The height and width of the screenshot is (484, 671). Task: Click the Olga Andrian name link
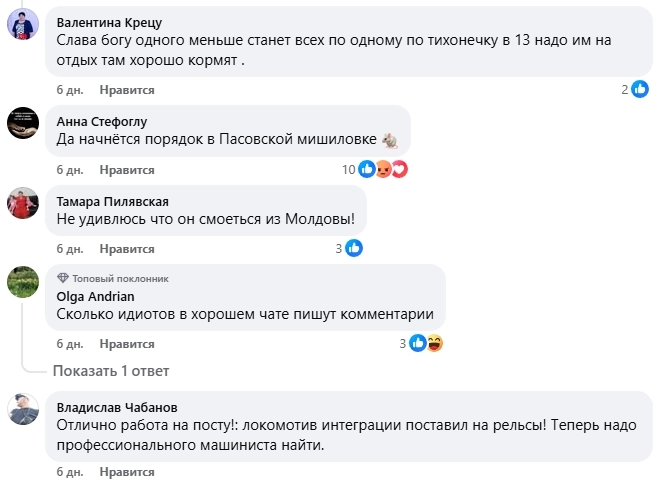coord(95,296)
